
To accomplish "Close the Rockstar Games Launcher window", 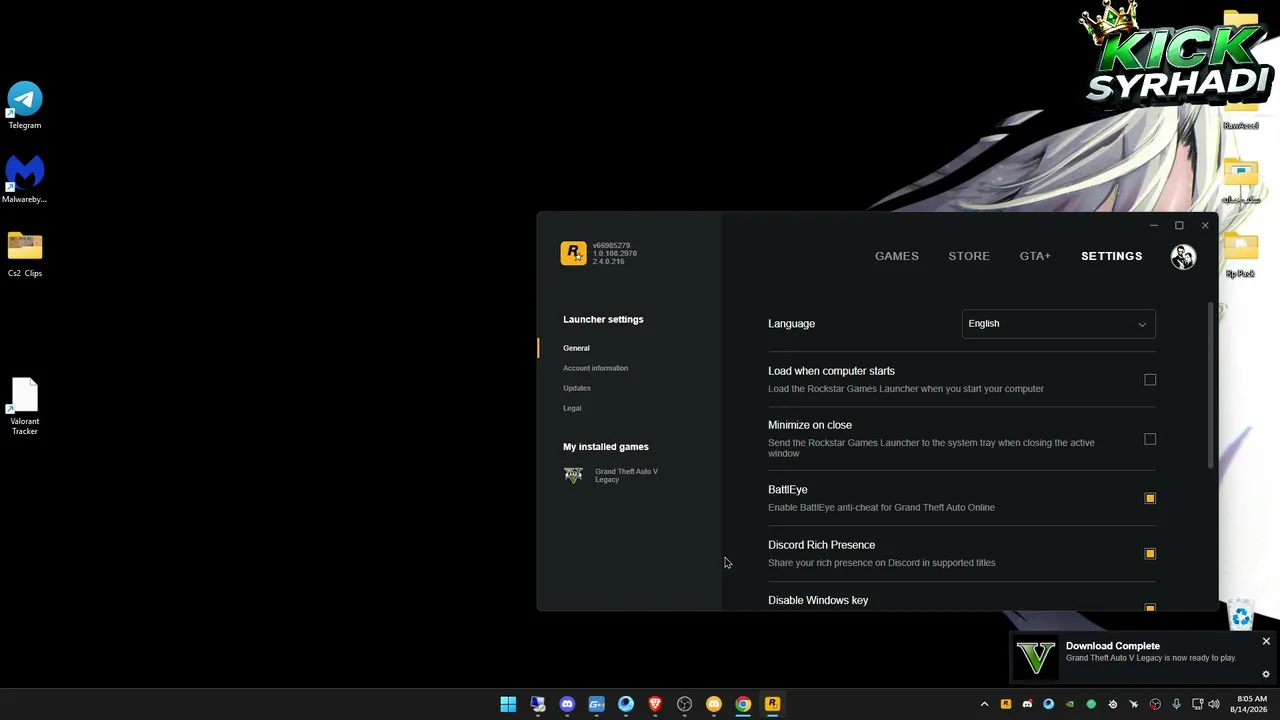I will tap(1205, 225).
